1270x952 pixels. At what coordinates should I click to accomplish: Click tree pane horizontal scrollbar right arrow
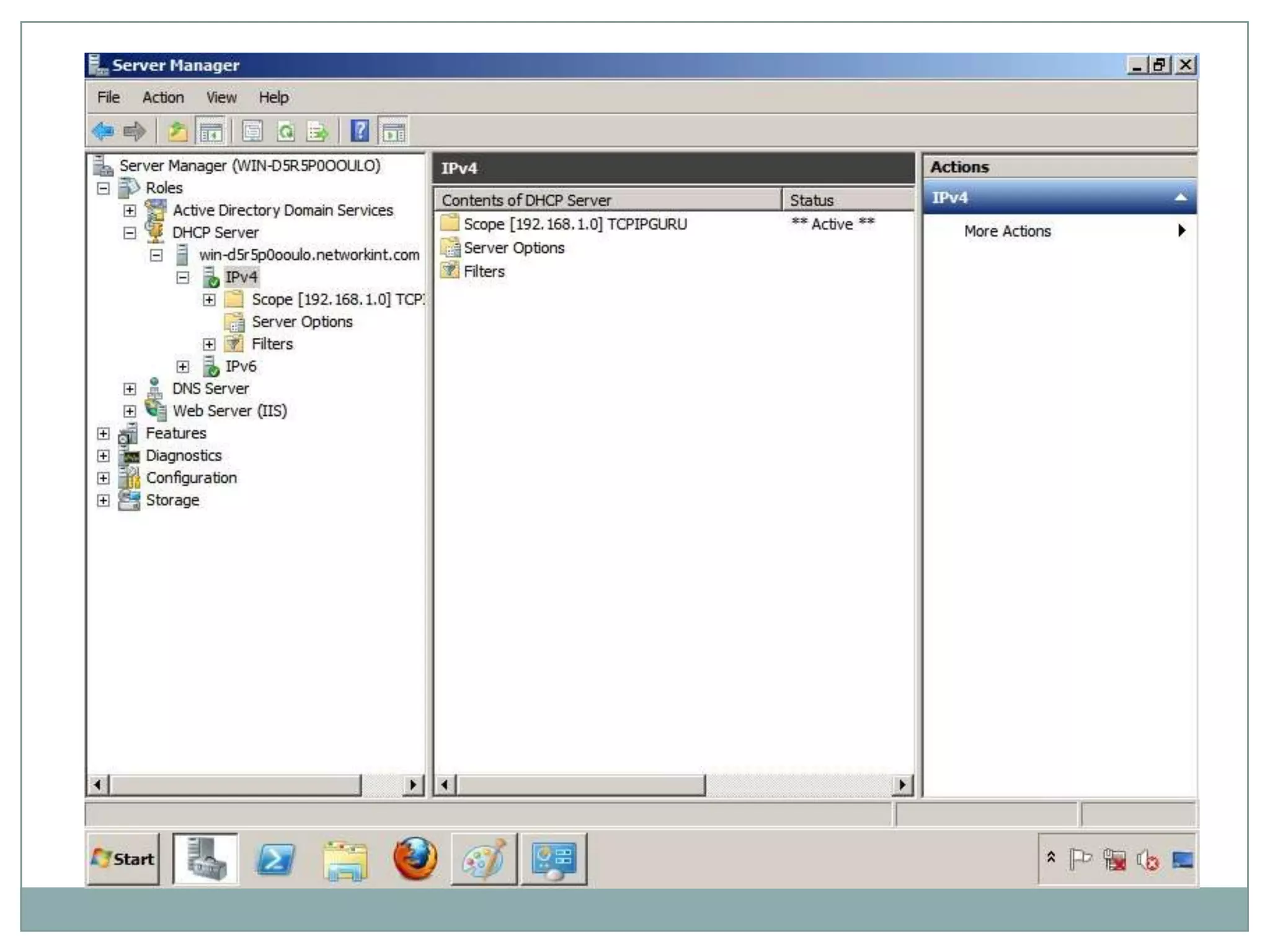tap(413, 785)
